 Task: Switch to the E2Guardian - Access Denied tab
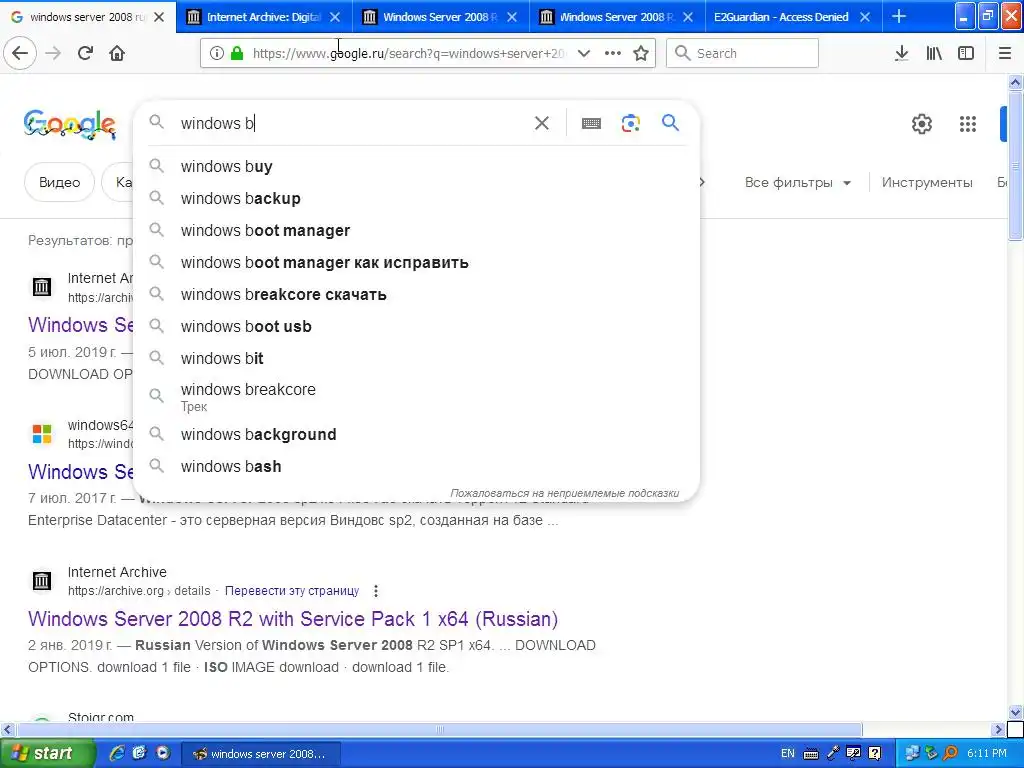781,17
